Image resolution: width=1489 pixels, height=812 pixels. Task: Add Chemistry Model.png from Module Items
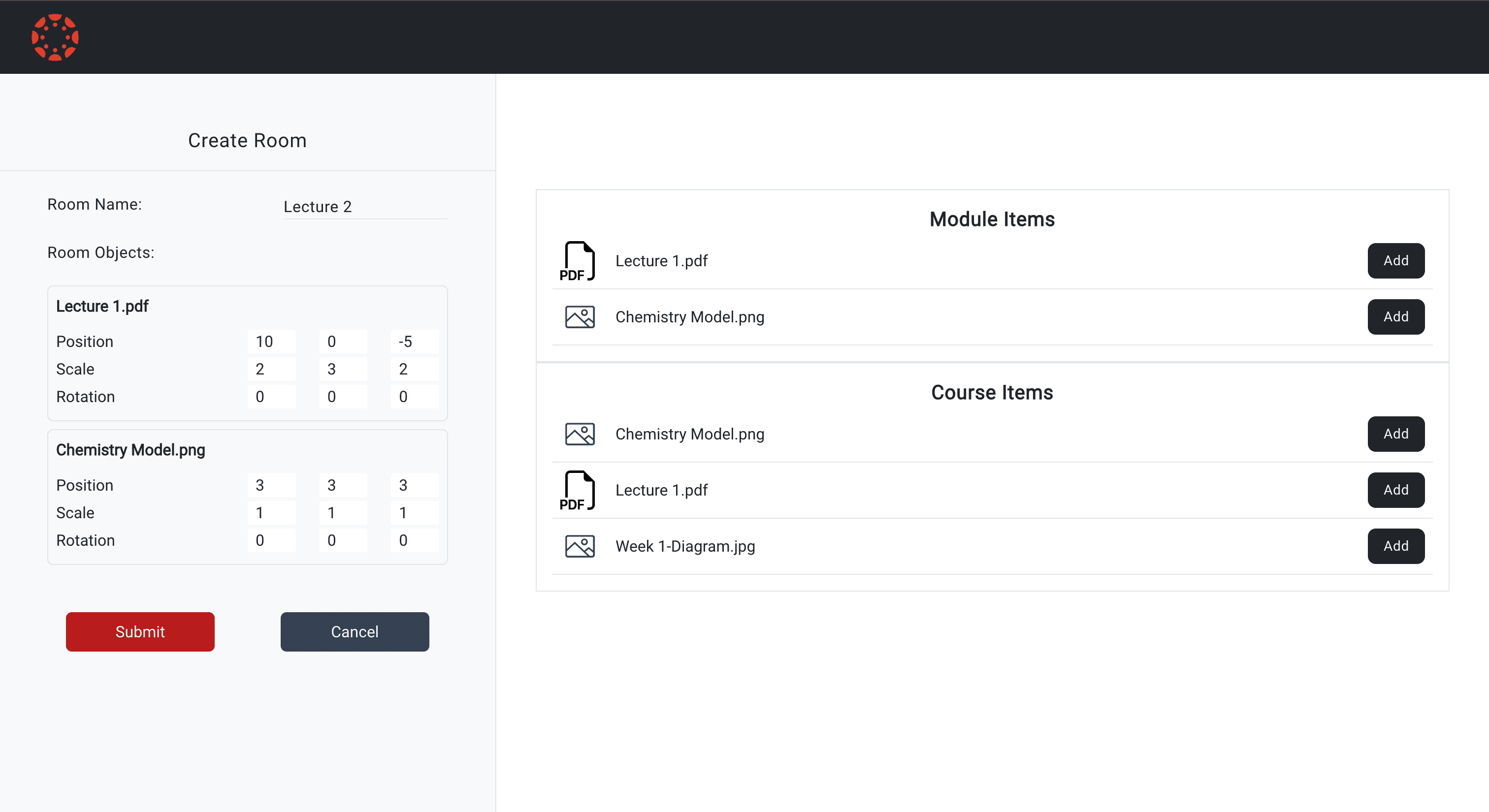[1395, 316]
